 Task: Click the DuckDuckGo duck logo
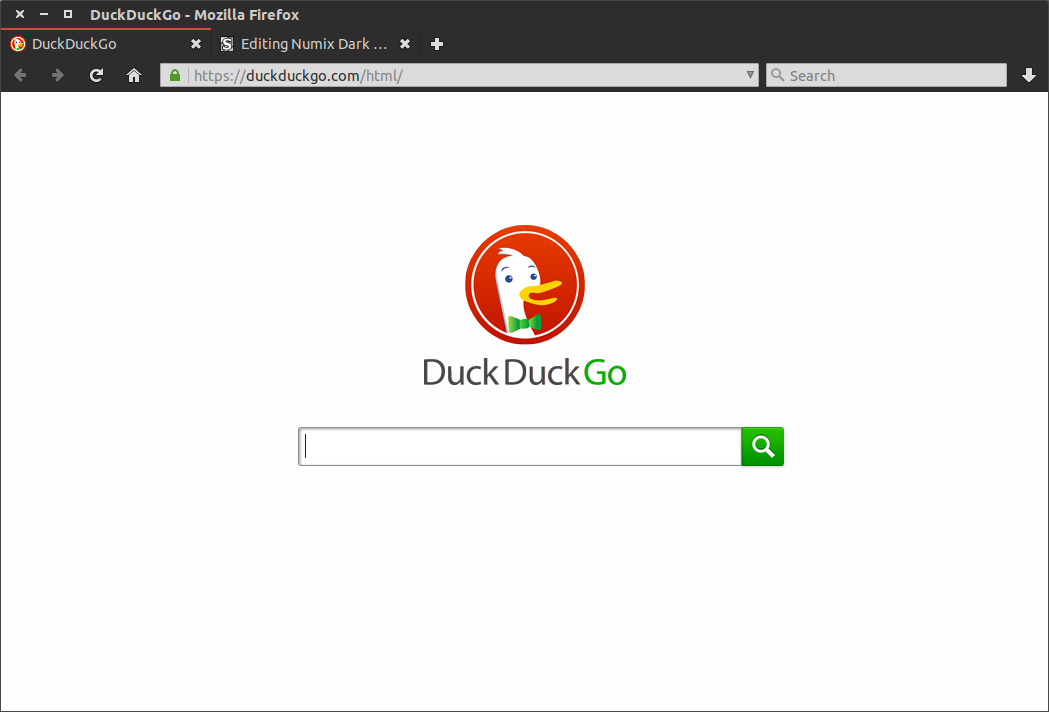[524, 285]
